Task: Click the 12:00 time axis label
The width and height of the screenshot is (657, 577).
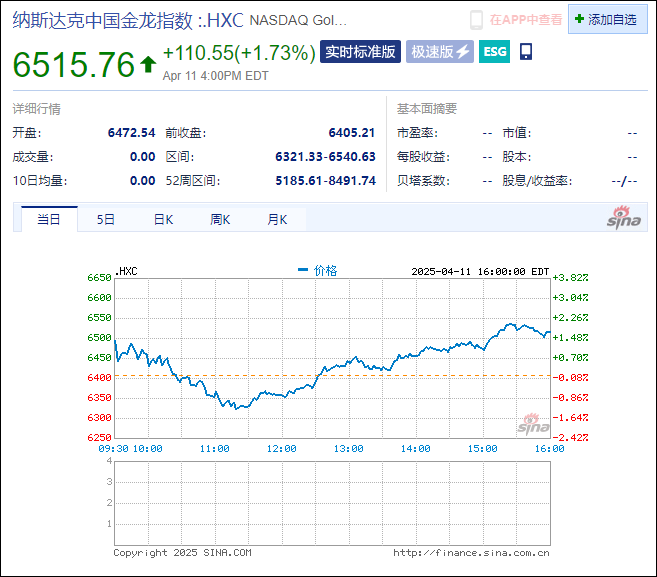Action: (282, 449)
